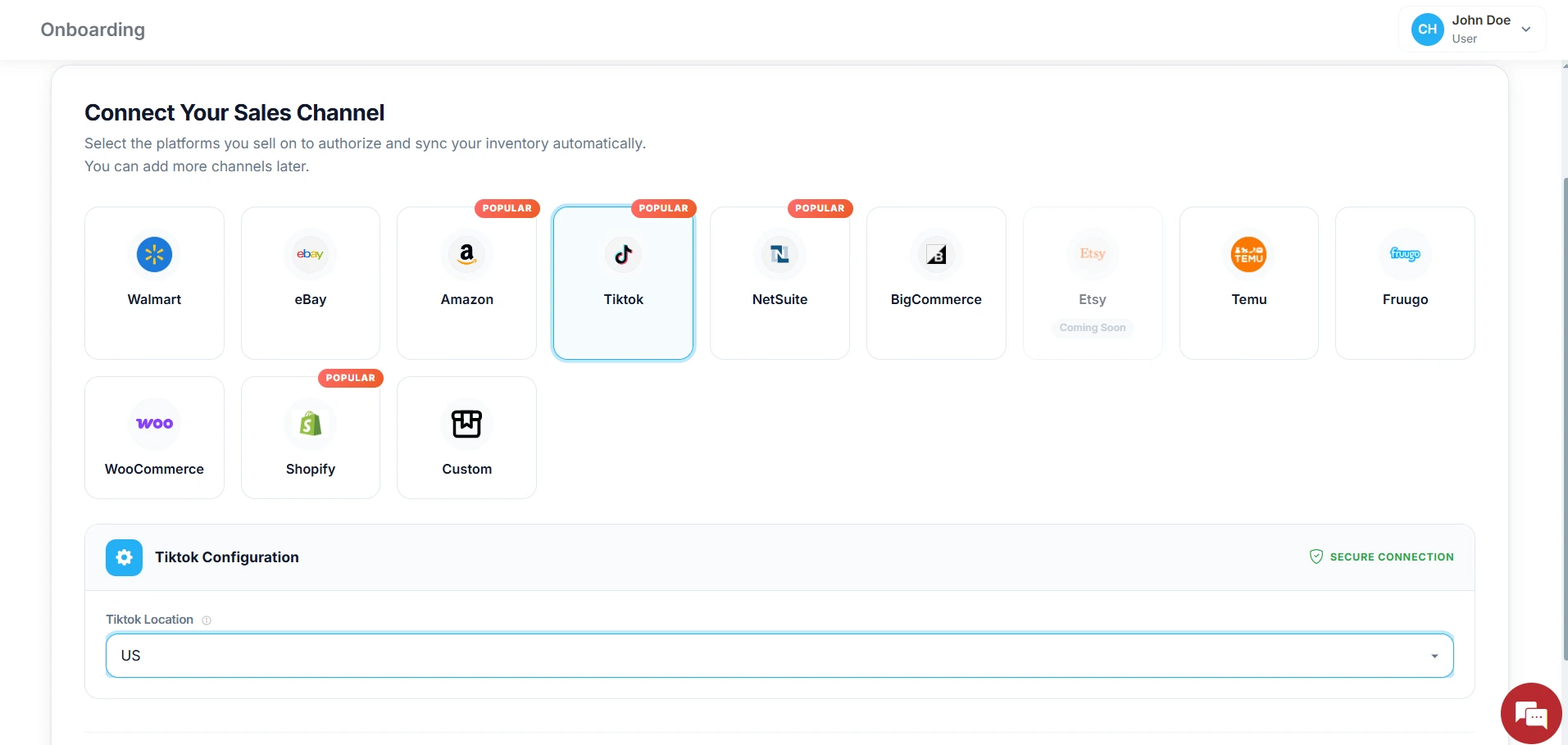Click the secure connection shield icon

(x=1316, y=556)
